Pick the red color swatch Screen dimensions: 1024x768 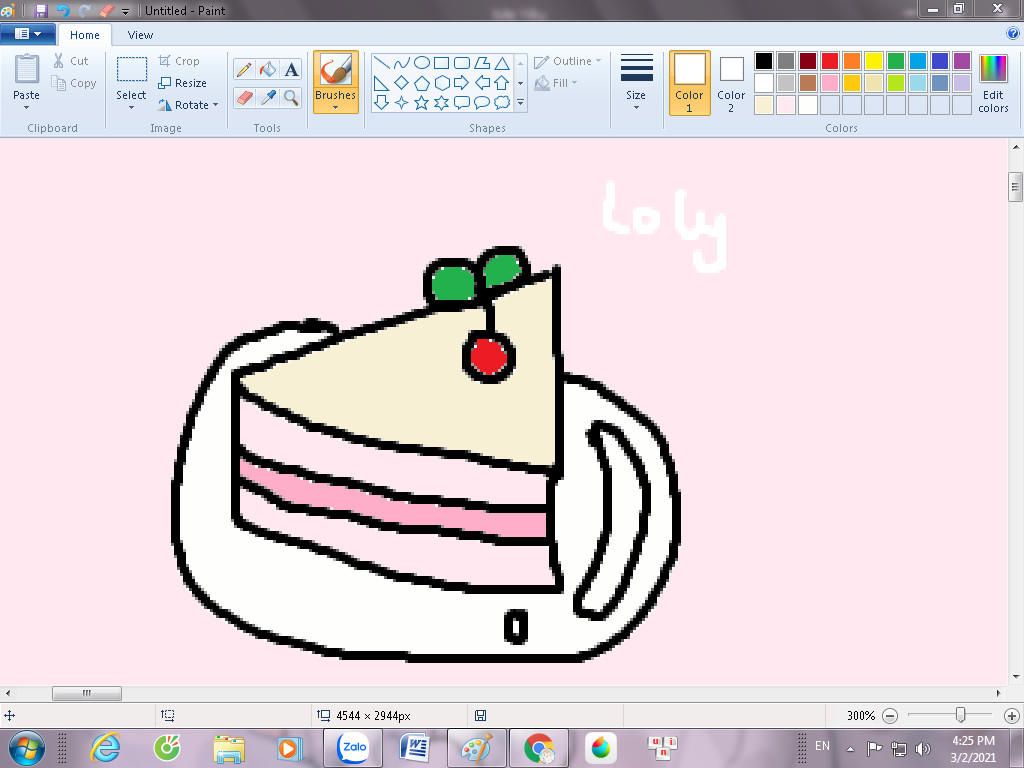tap(830, 61)
